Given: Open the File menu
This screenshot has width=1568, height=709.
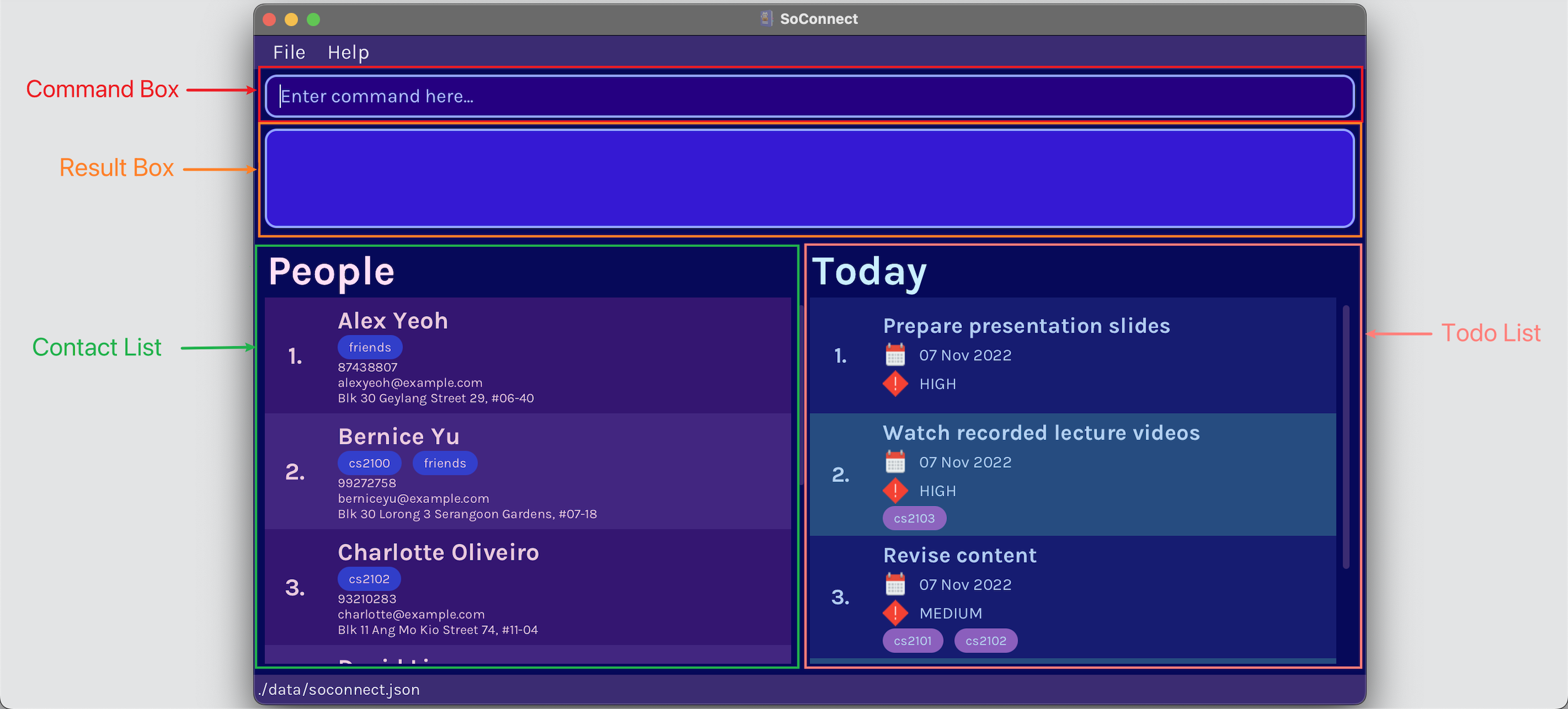Looking at the screenshot, I should pyautogui.click(x=290, y=51).
